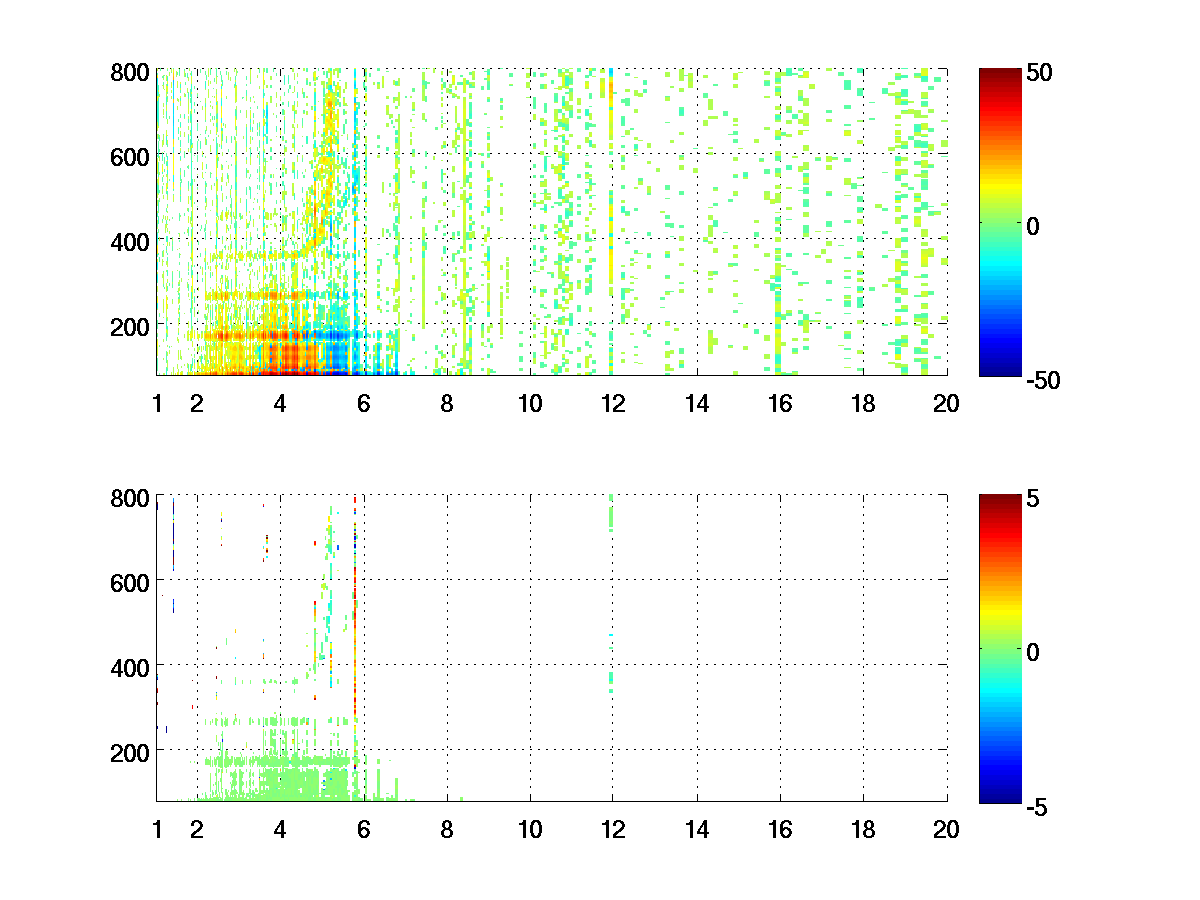Click x-axis tick 2 of the ±50 plot
Screen dimensions: 1200x900
(x=197, y=404)
